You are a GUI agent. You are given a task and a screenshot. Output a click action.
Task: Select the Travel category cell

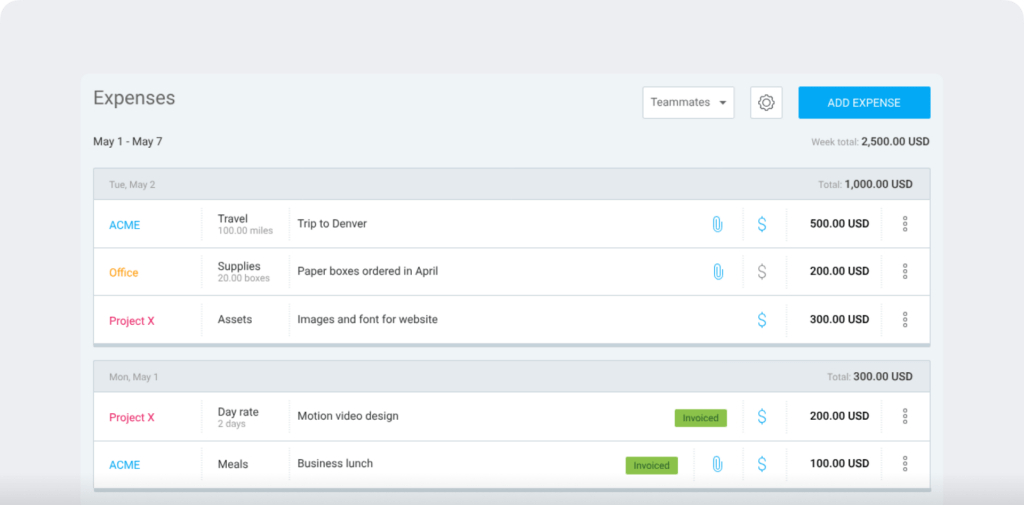pyautogui.click(x=246, y=224)
